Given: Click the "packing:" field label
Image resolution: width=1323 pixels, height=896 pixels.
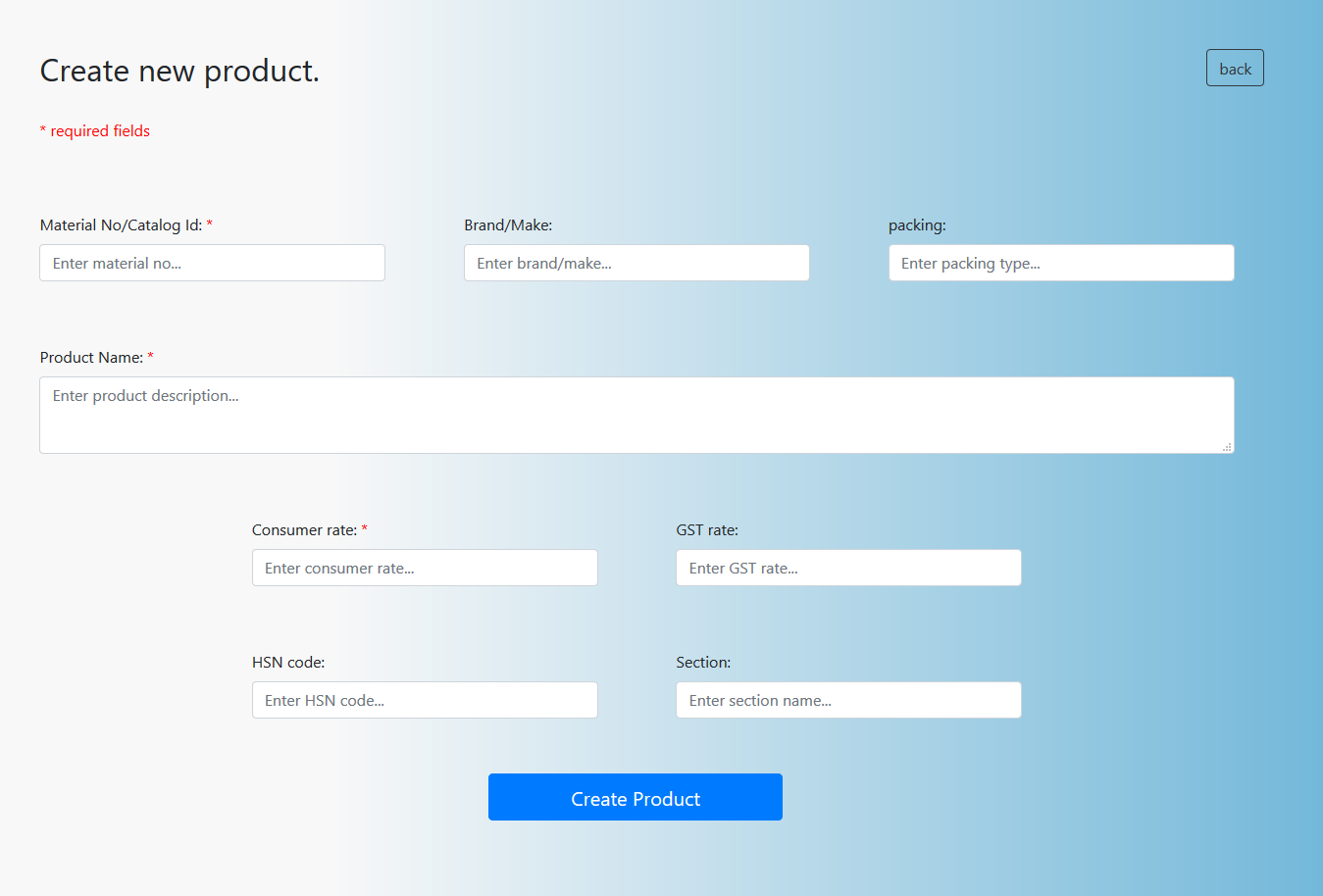Looking at the screenshot, I should tap(917, 225).
